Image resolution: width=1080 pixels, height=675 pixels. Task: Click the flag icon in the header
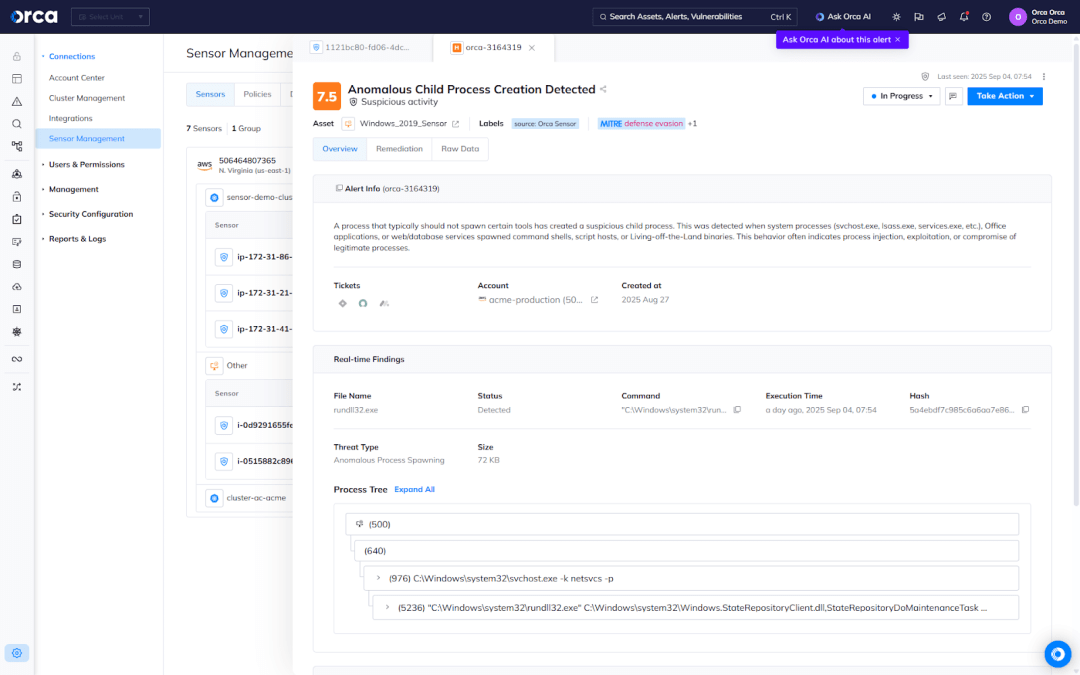coord(919,17)
